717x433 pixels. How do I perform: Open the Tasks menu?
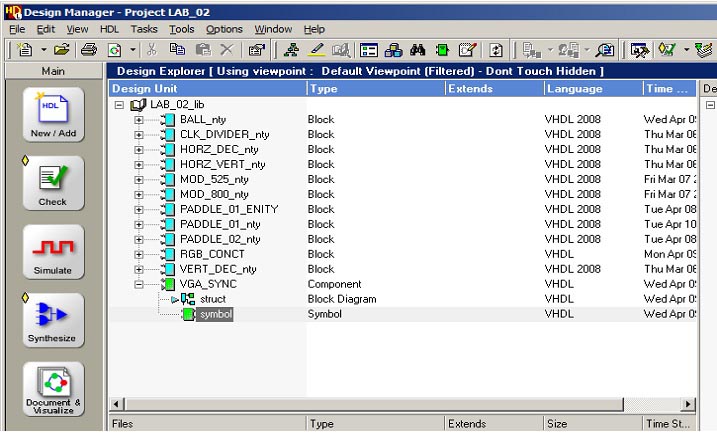(x=144, y=29)
